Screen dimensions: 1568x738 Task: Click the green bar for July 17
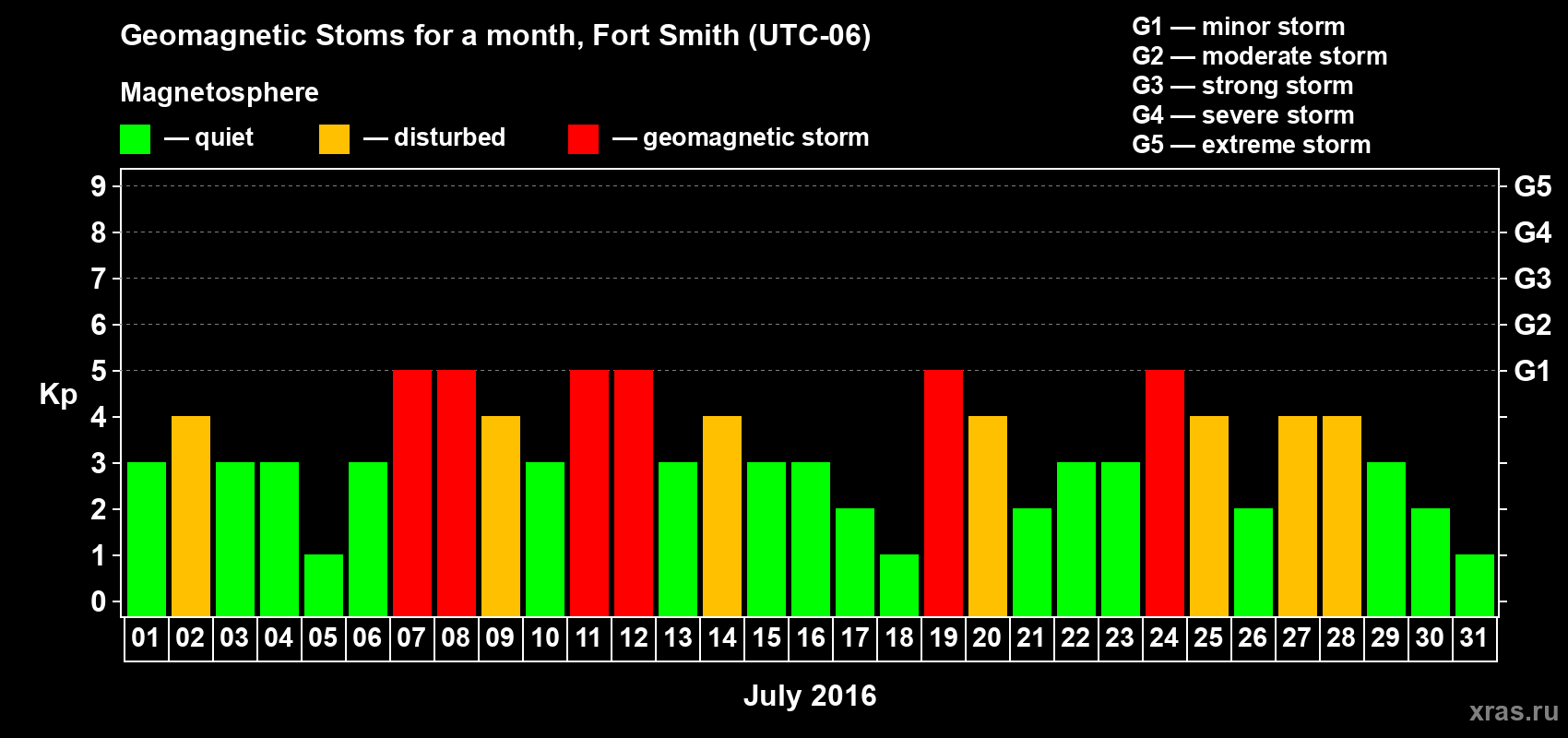(855, 563)
